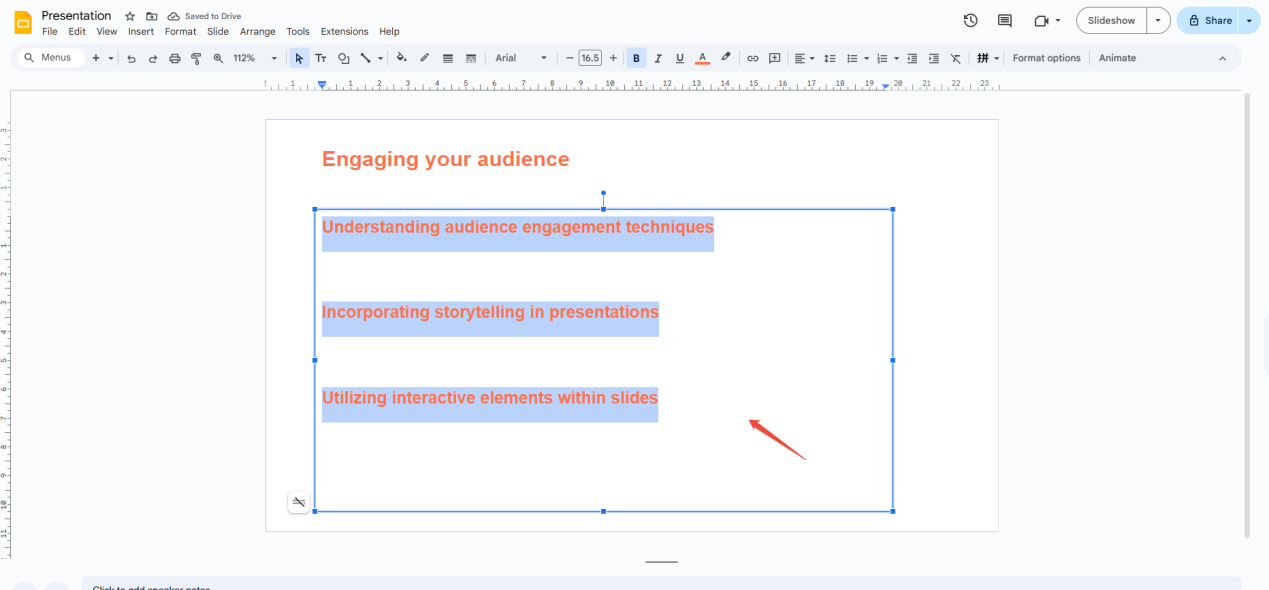
Task: Toggle underline formatting
Action: pyautogui.click(x=680, y=58)
